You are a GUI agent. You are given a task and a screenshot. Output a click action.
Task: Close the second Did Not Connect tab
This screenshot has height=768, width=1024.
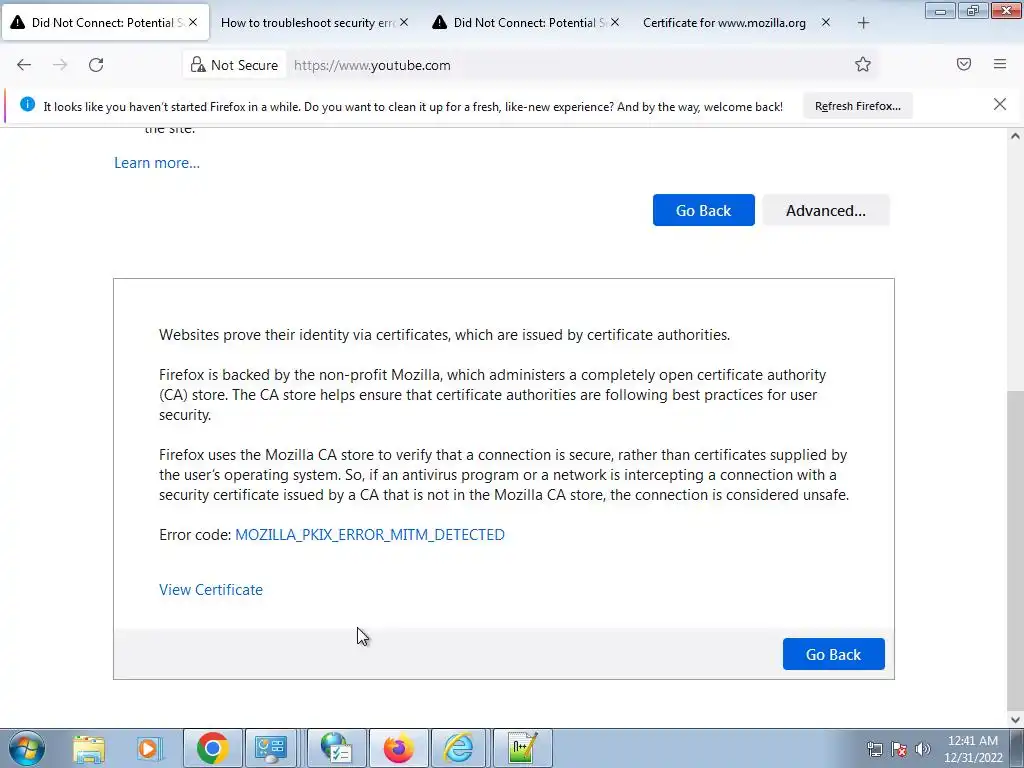[x=615, y=22]
